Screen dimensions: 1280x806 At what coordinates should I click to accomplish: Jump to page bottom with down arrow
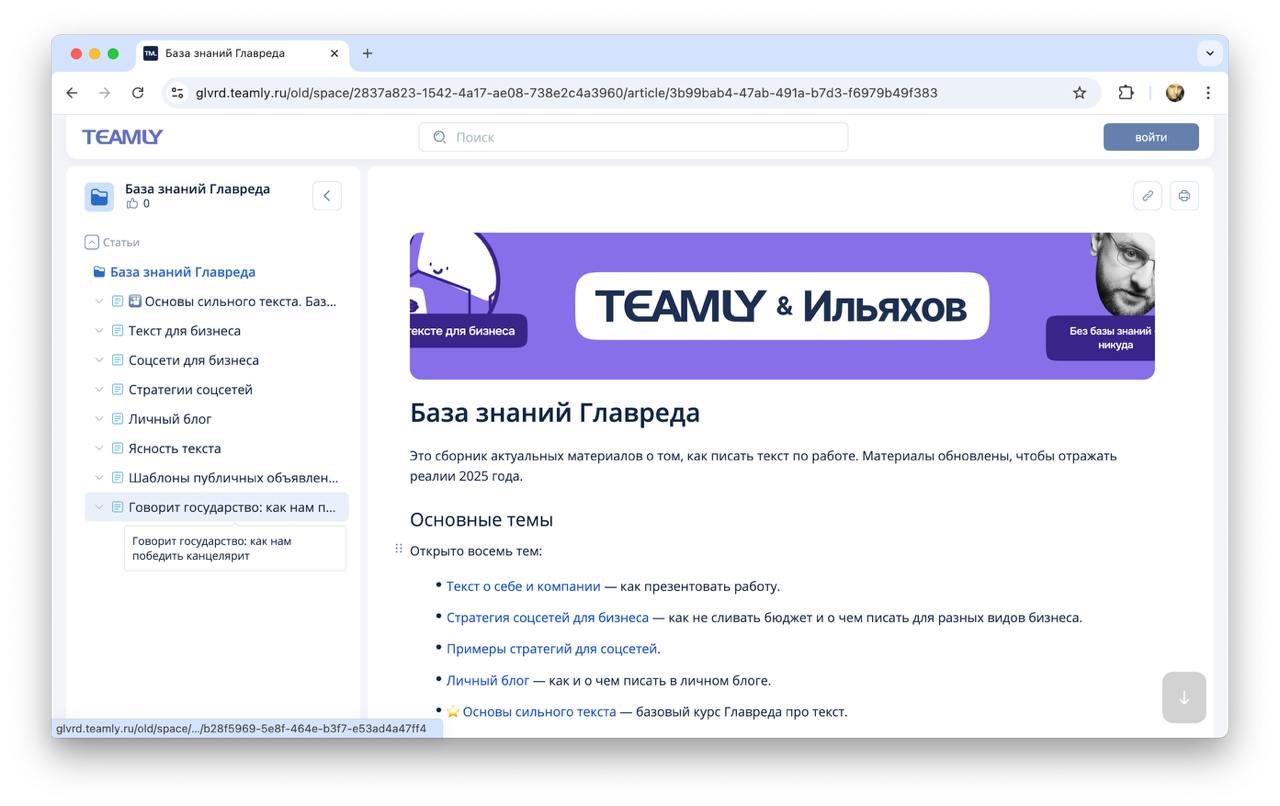pyautogui.click(x=1184, y=697)
